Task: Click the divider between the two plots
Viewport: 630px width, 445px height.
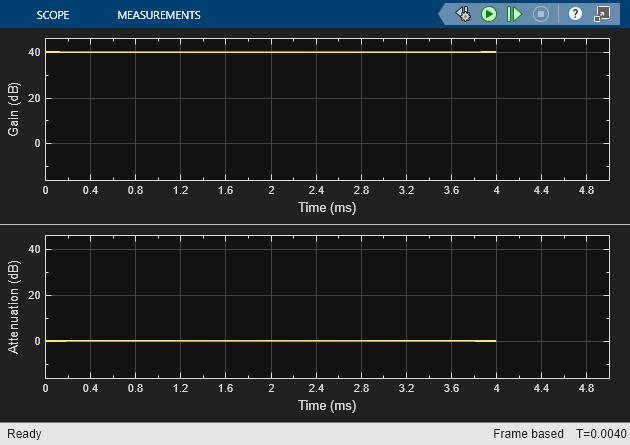Action: click(315, 224)
